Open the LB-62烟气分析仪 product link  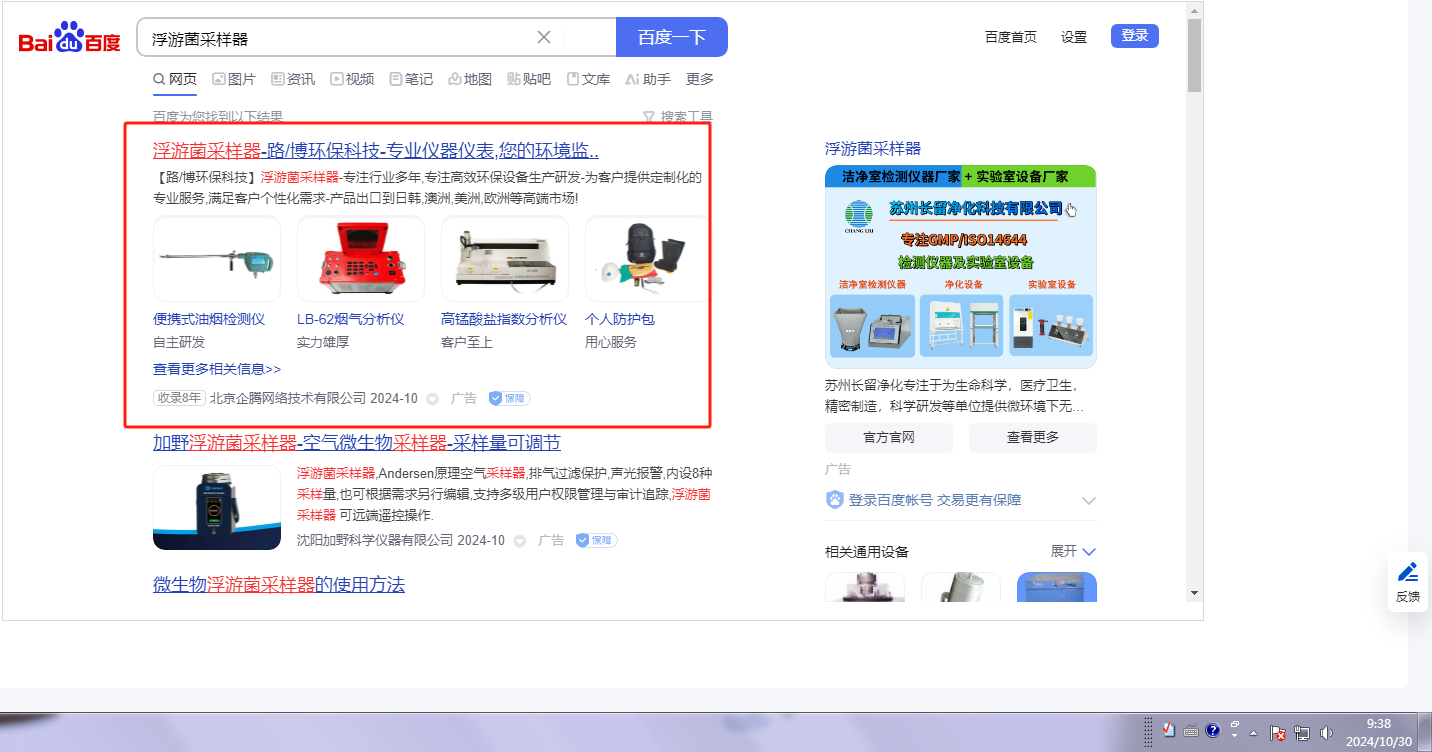[351, 319]
